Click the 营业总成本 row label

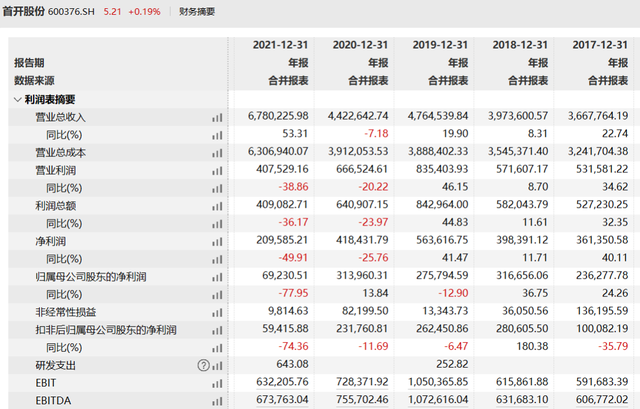pyautogui.click(x=60, y=153)
